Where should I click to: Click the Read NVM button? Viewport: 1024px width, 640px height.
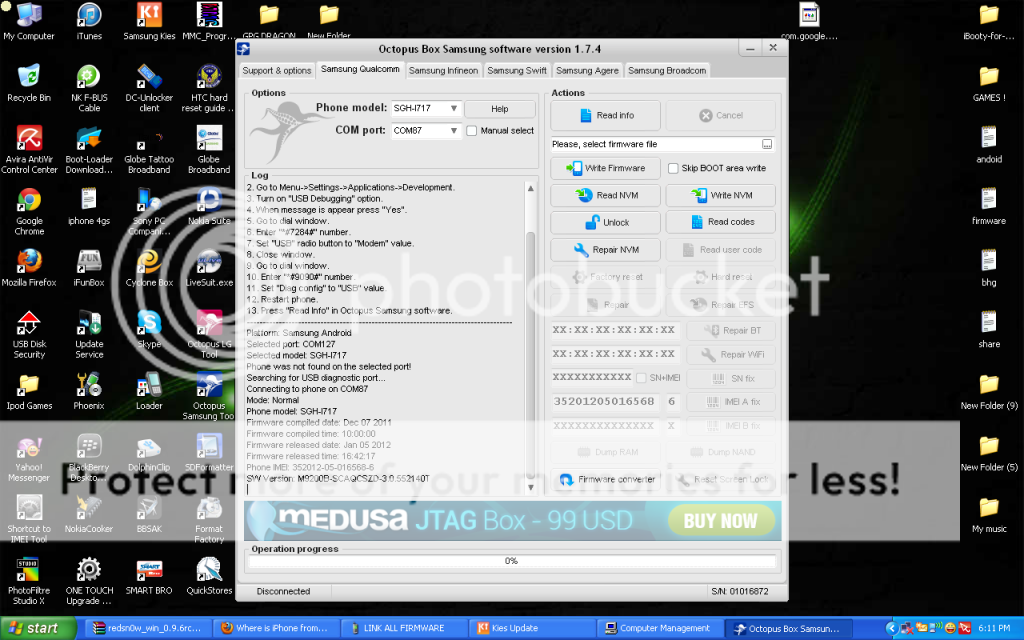click(x=605, y=195)
